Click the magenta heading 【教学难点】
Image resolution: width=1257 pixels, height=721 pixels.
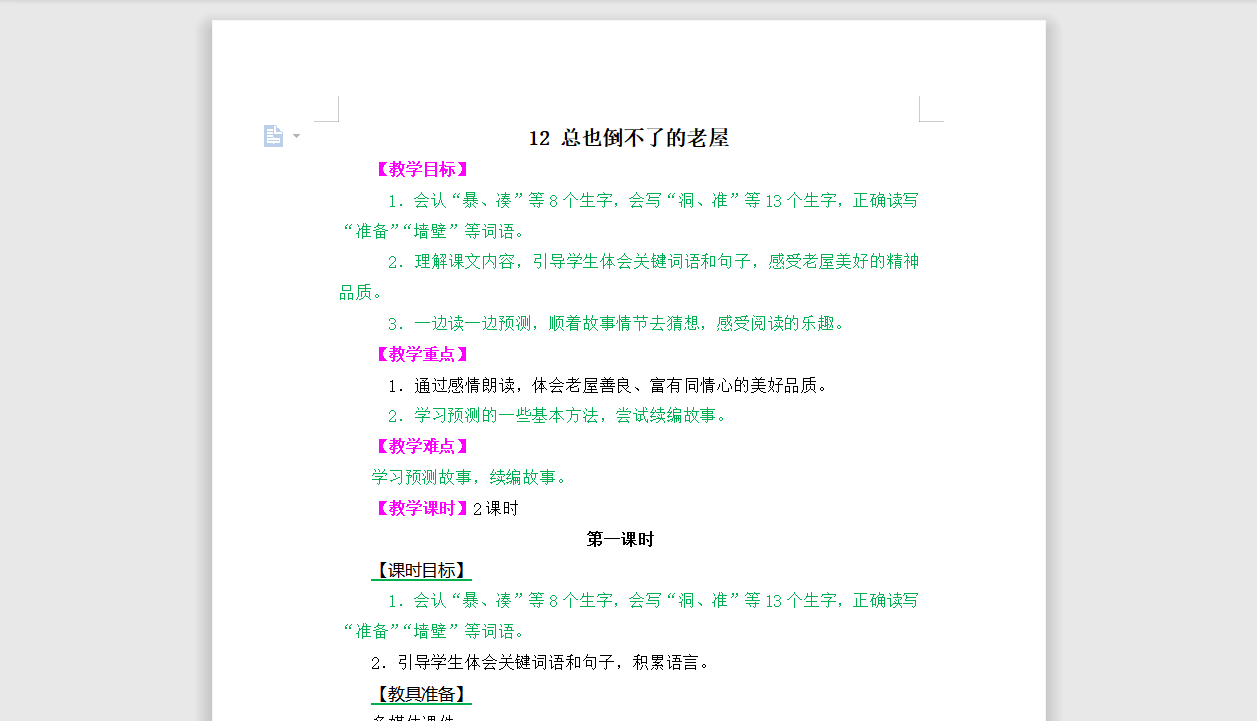[x=421, y=446]
